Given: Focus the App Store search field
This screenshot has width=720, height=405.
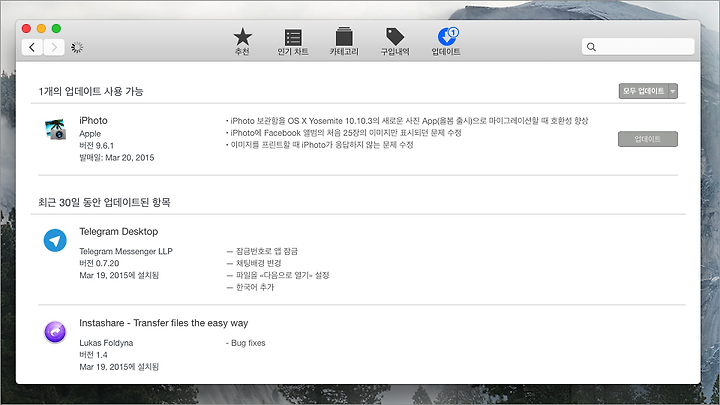Looking at the screenshot, I should (x=638, y=47).
